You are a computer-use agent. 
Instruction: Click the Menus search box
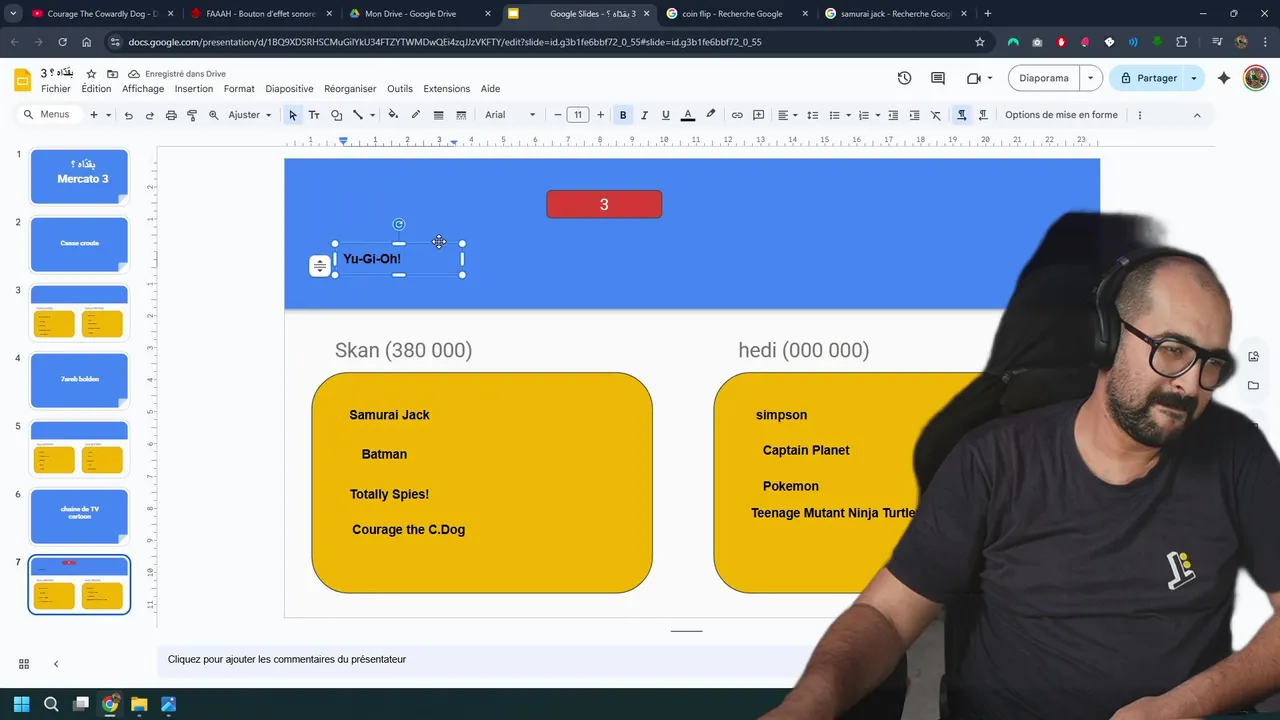[x=47, y=115]
